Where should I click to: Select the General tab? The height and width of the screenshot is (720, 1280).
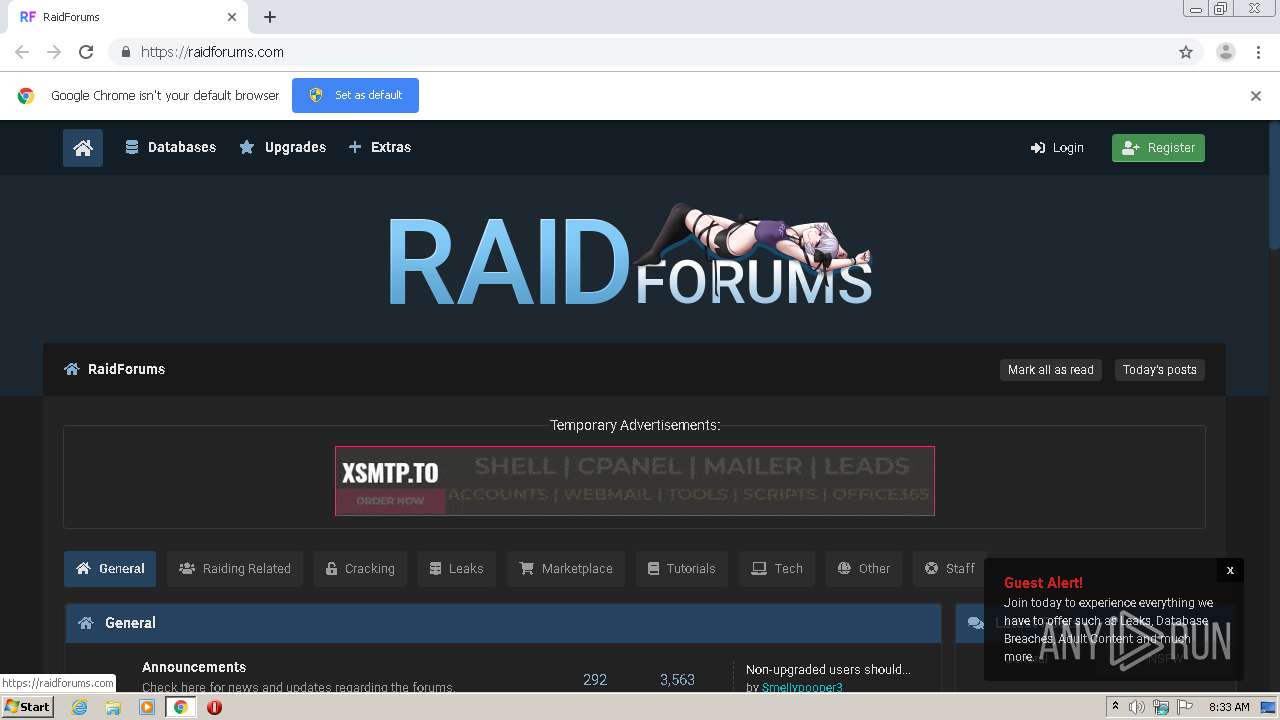[110, 568]
